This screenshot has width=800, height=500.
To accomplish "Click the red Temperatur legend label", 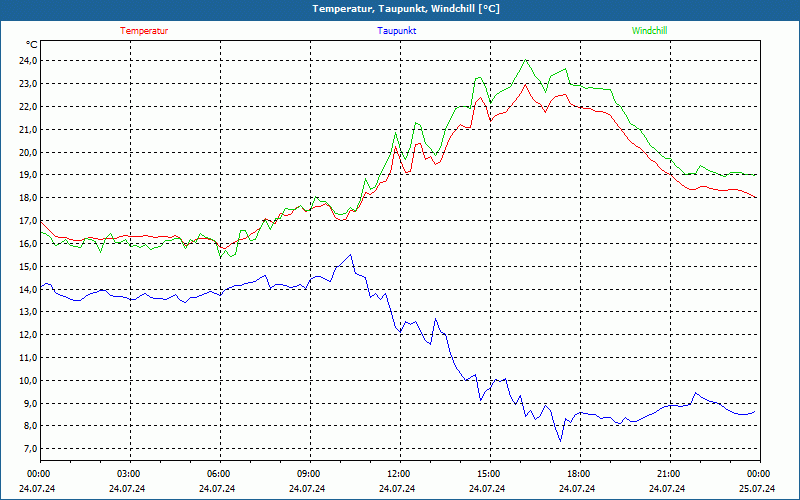I will [144, 31].
